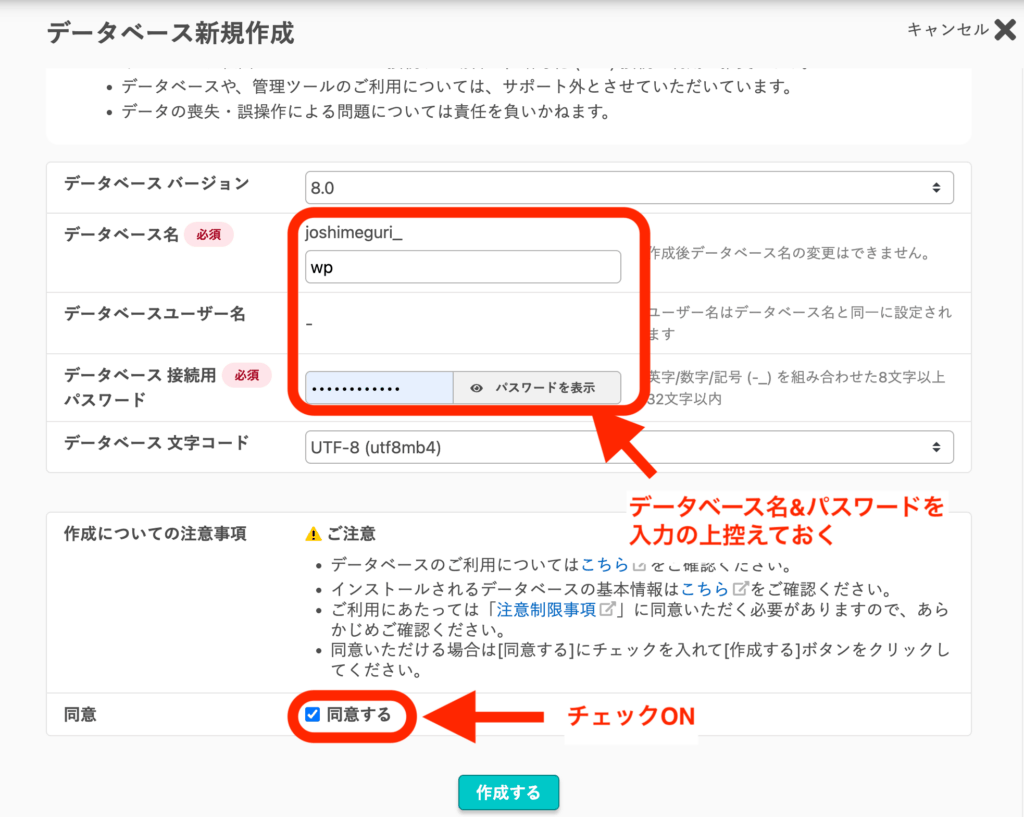The height and width of the screenshot is (817, 1024).
Task: Click the 必須 badge beside データベース名
Action: coord(208,235)
